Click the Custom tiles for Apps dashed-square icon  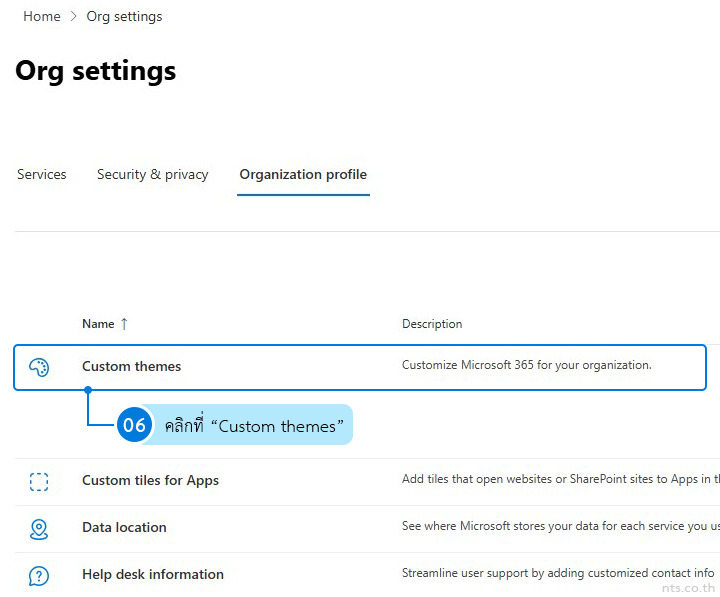click(x=39, y=482)
